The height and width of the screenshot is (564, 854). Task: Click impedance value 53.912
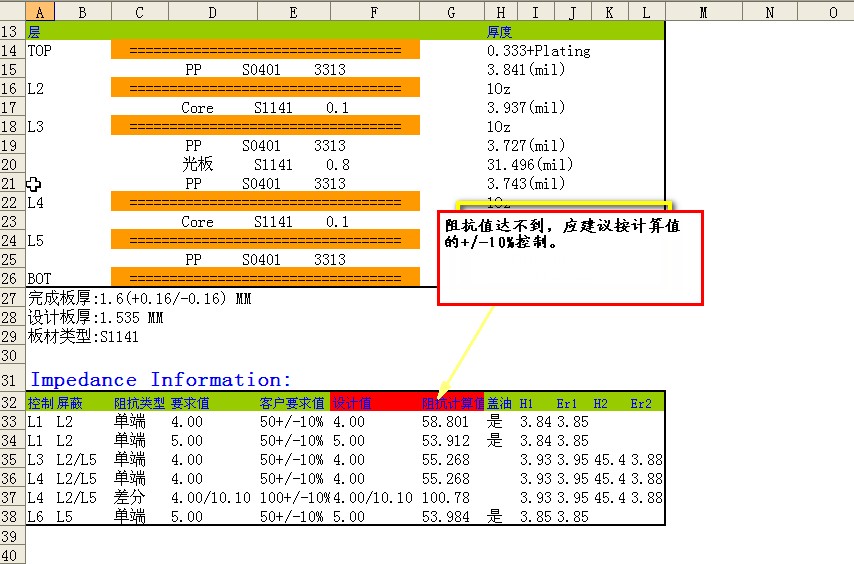pyautogui.click(x=446, y=441)
